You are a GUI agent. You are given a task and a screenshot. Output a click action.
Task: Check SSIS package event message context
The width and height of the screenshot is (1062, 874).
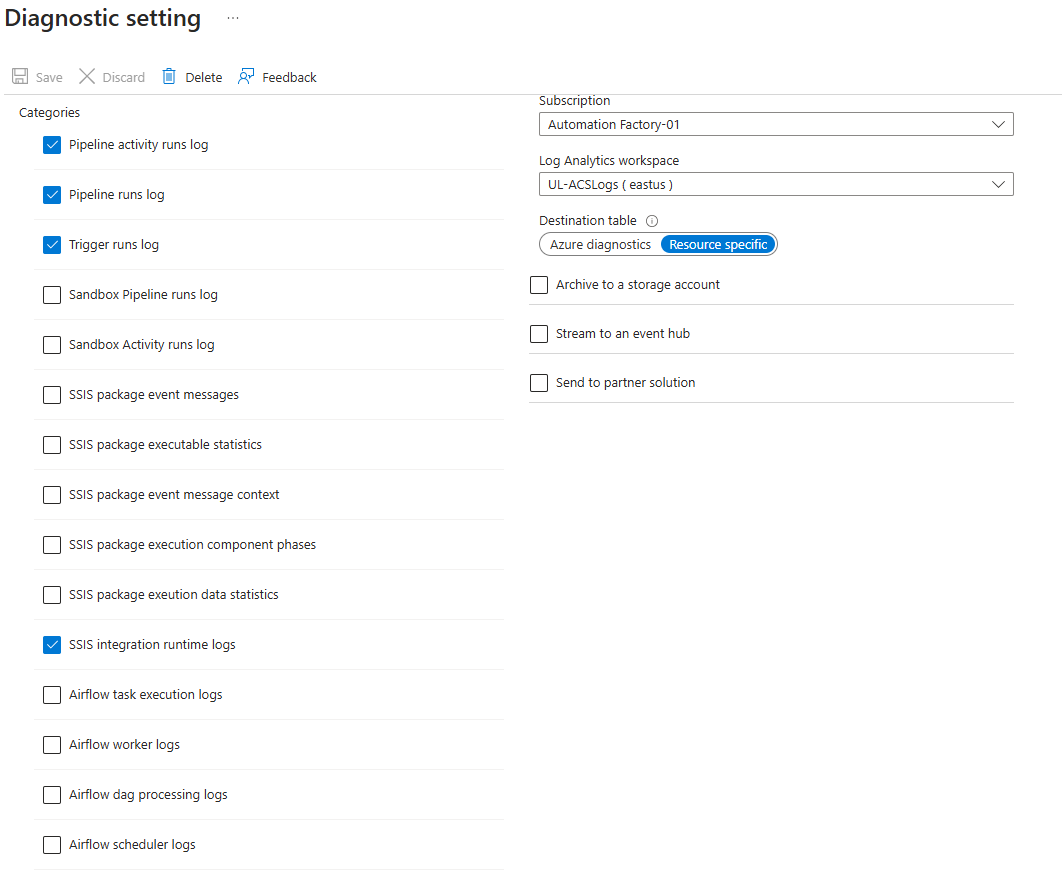52,495
